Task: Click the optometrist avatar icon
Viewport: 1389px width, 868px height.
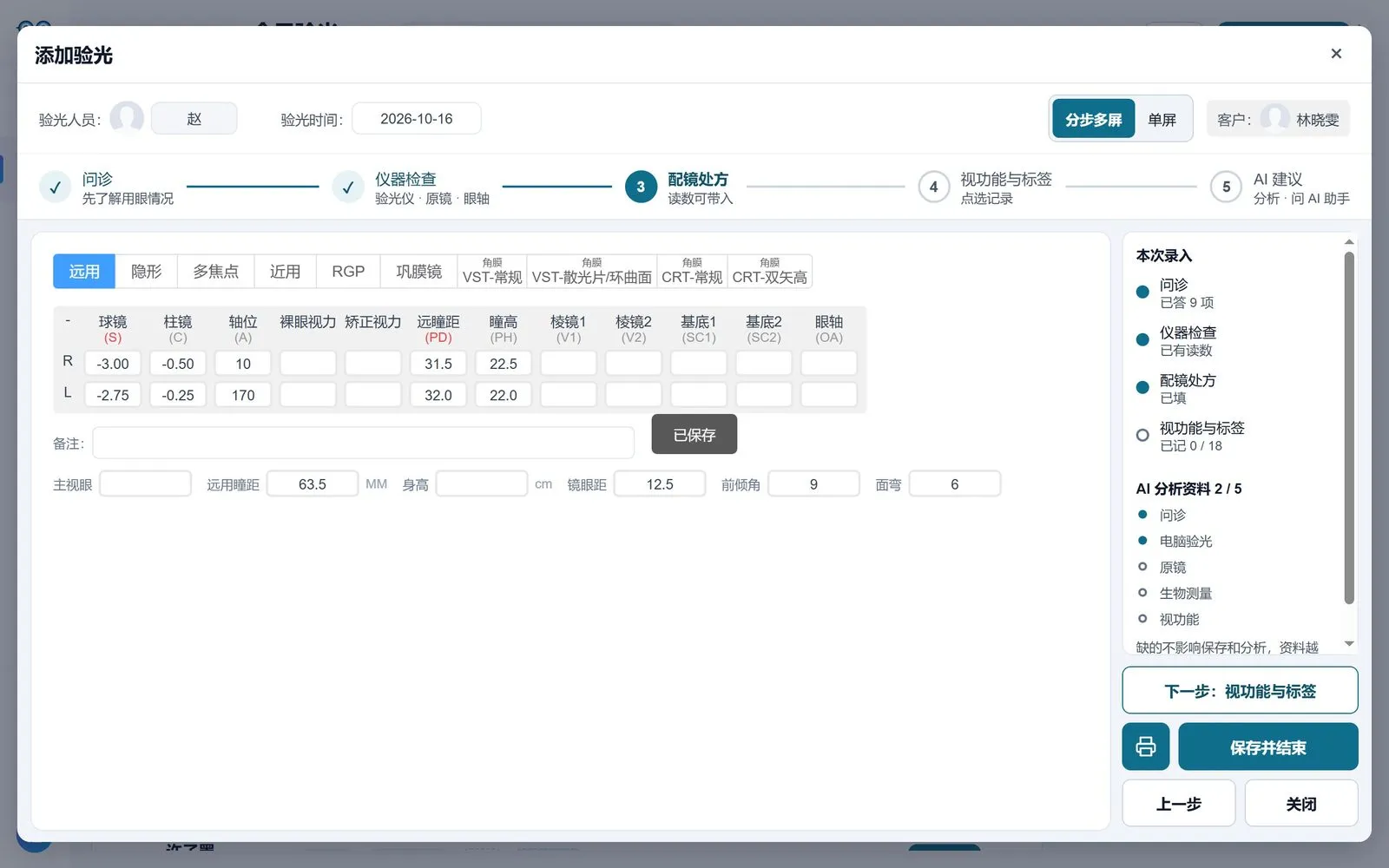Action: coord(127,118)
